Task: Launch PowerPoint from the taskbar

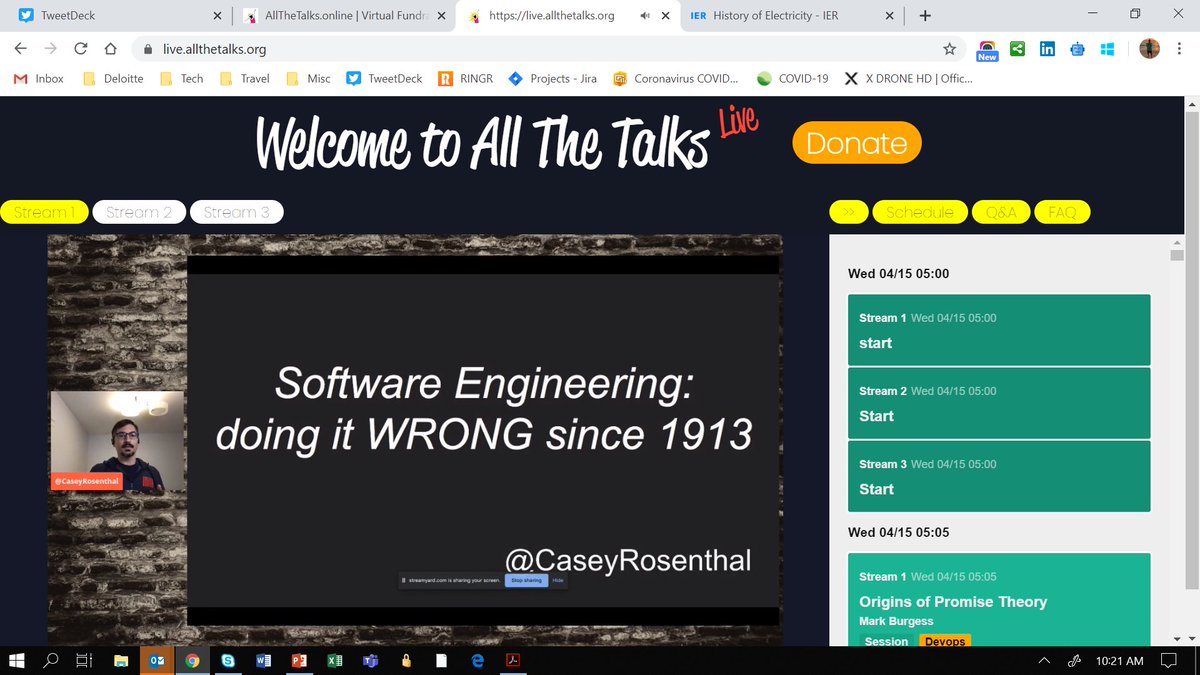Action: coord(299,660)
